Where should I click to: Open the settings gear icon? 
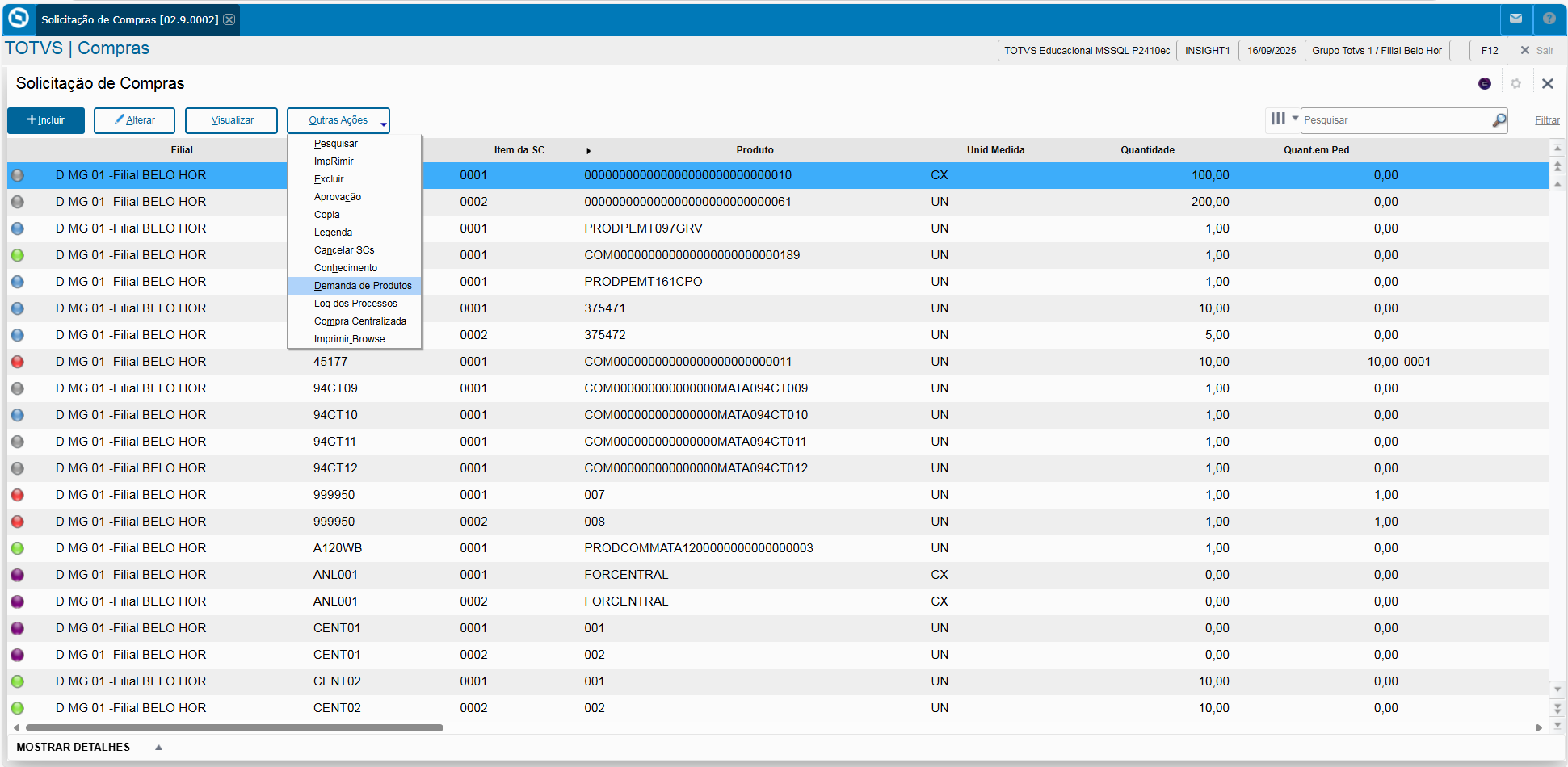click(x=1515, y=83)
